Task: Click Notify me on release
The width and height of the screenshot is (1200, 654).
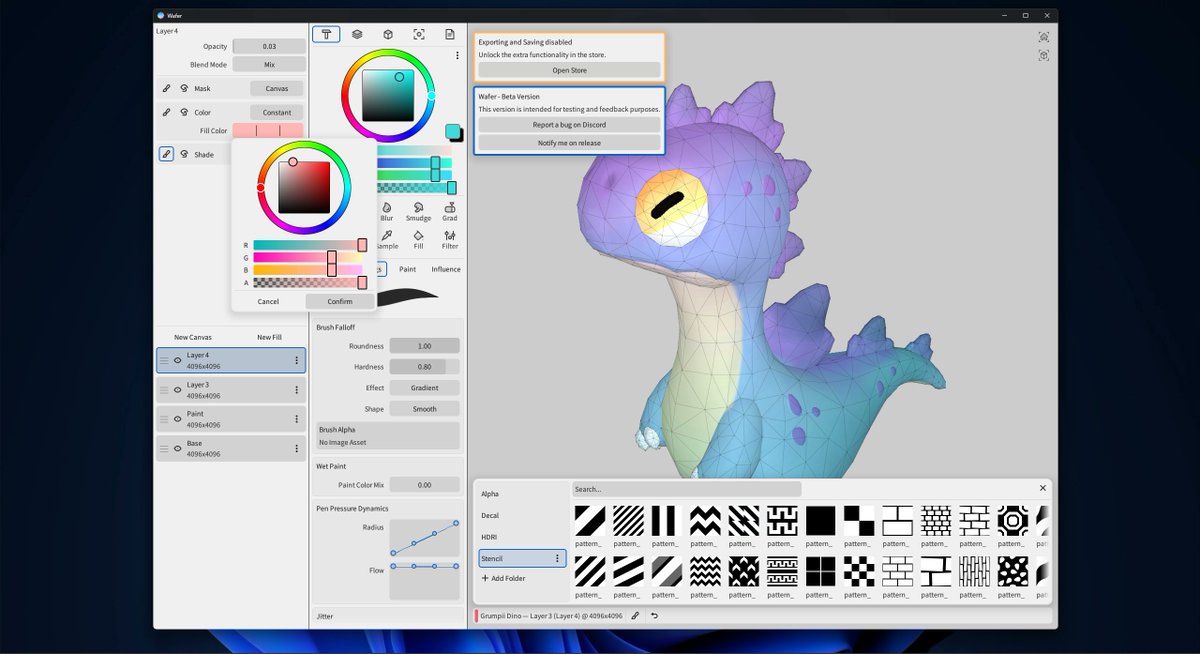Action: [x=569, y=143]
